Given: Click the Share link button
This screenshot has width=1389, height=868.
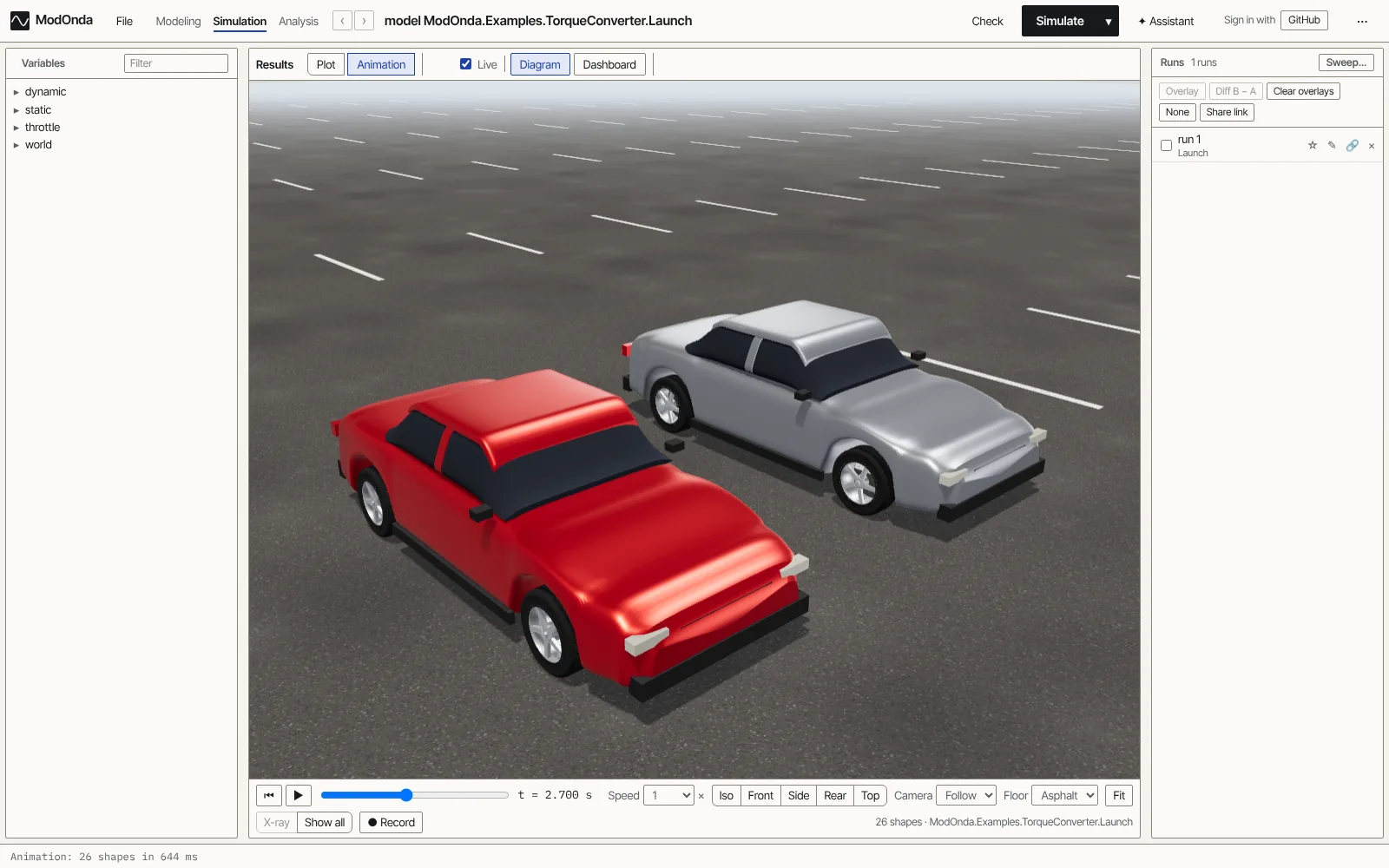Looking at the screenshot, I should [1227, 112].
